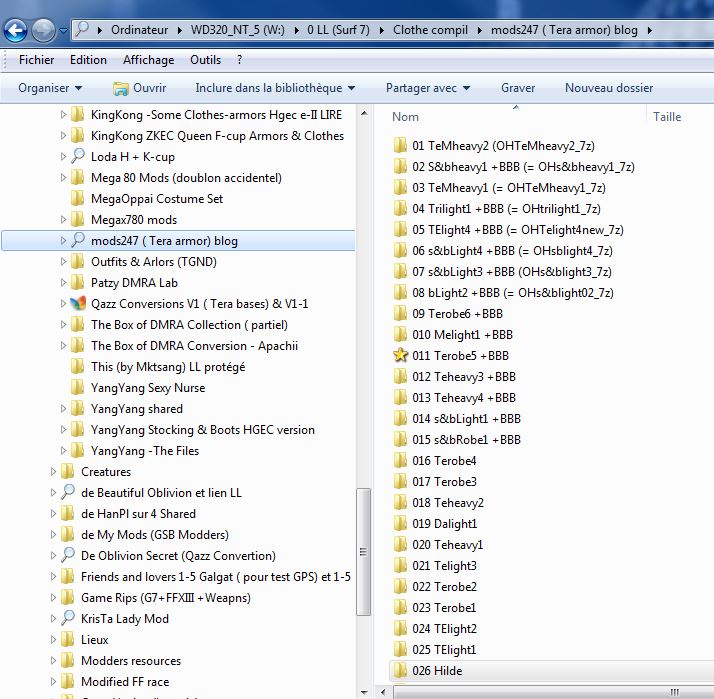Sort files by the Nom column header
This screenshot has height=699, width=714.
pyautogui.click(x=406, y=117)
